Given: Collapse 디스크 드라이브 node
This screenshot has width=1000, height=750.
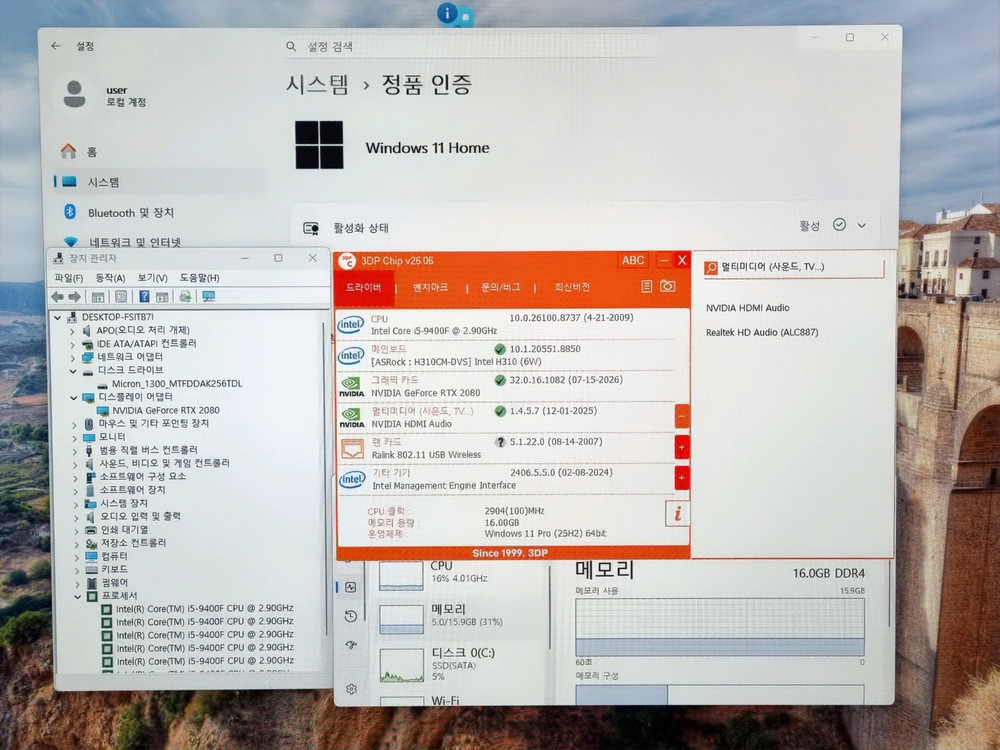Looking at the screenshot, I should [73, 371].
